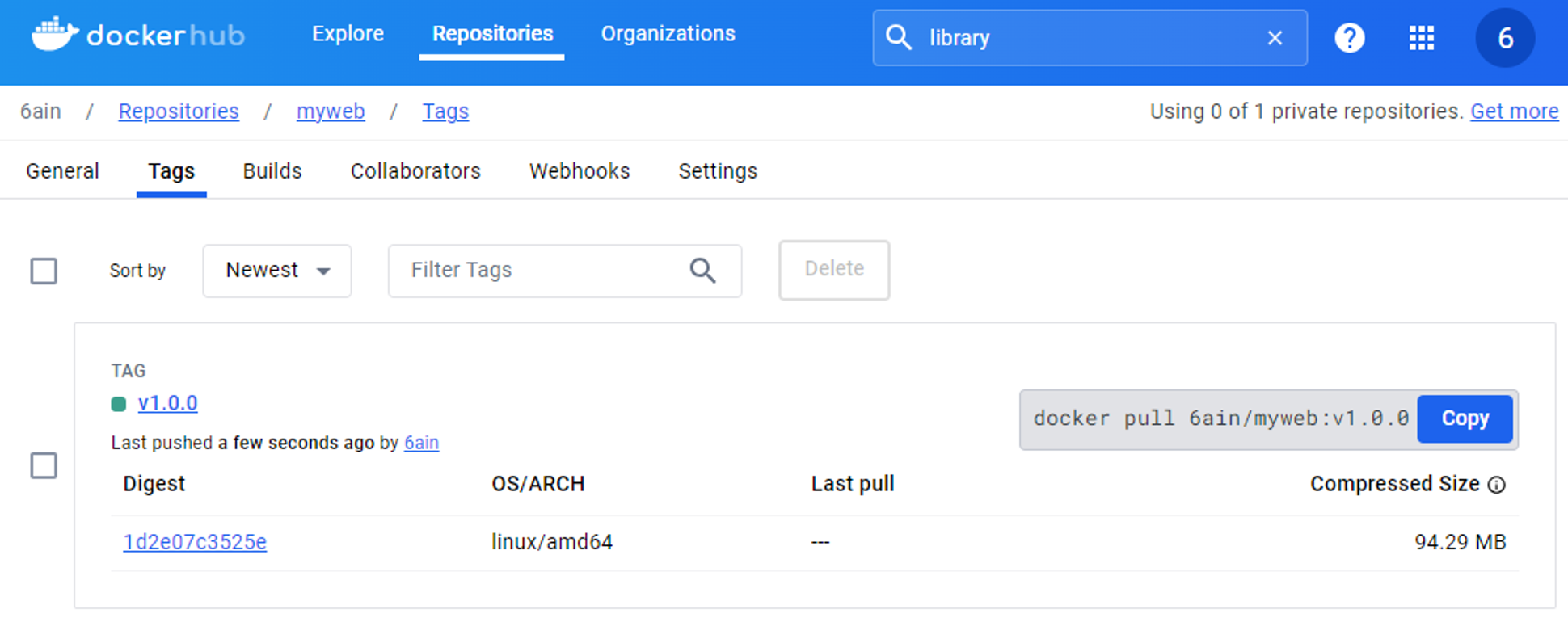Open the apps grid menu icon

[1421, 38]
